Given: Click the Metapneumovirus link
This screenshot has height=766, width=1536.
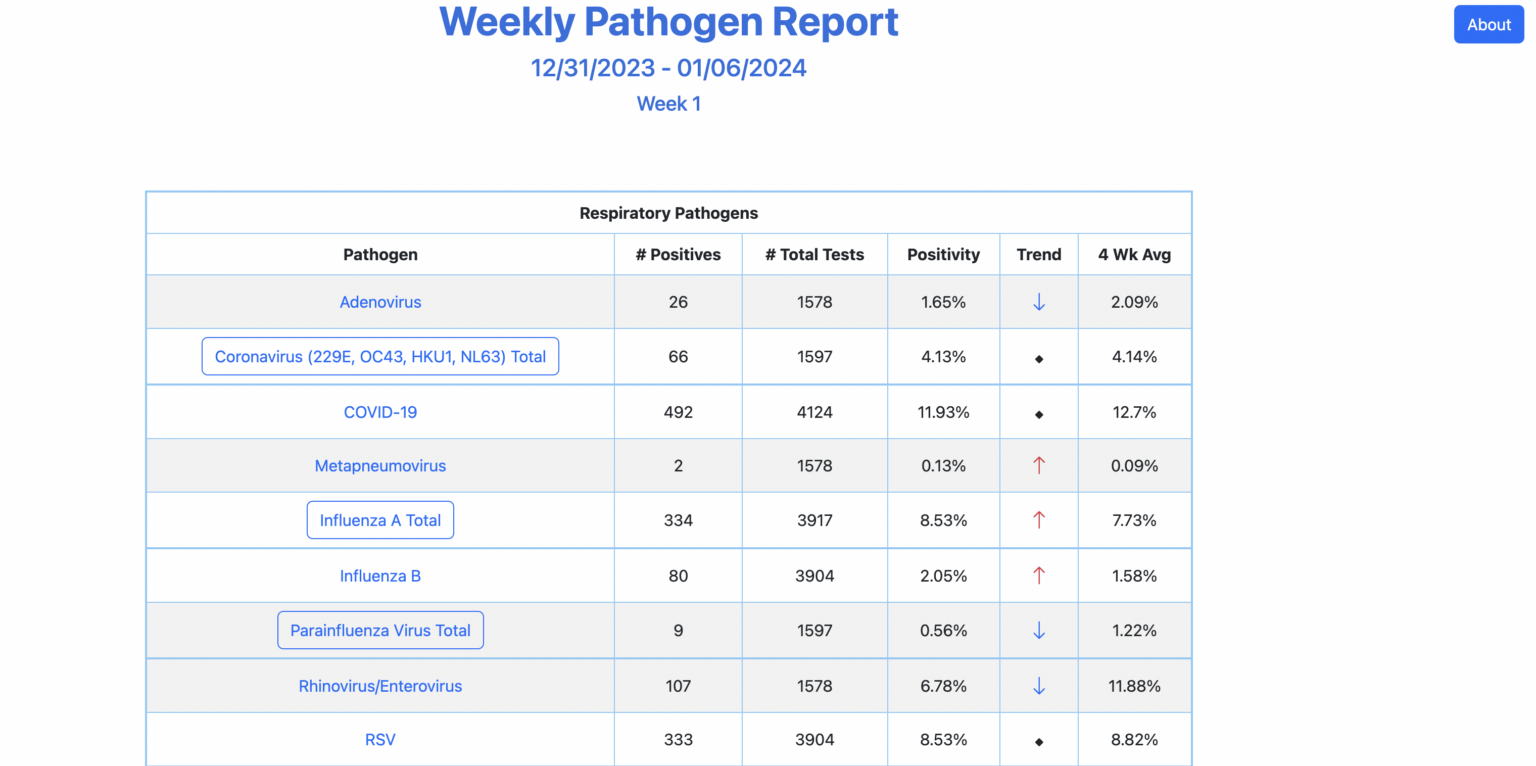Looking at the screenshot, I should pyautogui.click(x=380, y=465).
